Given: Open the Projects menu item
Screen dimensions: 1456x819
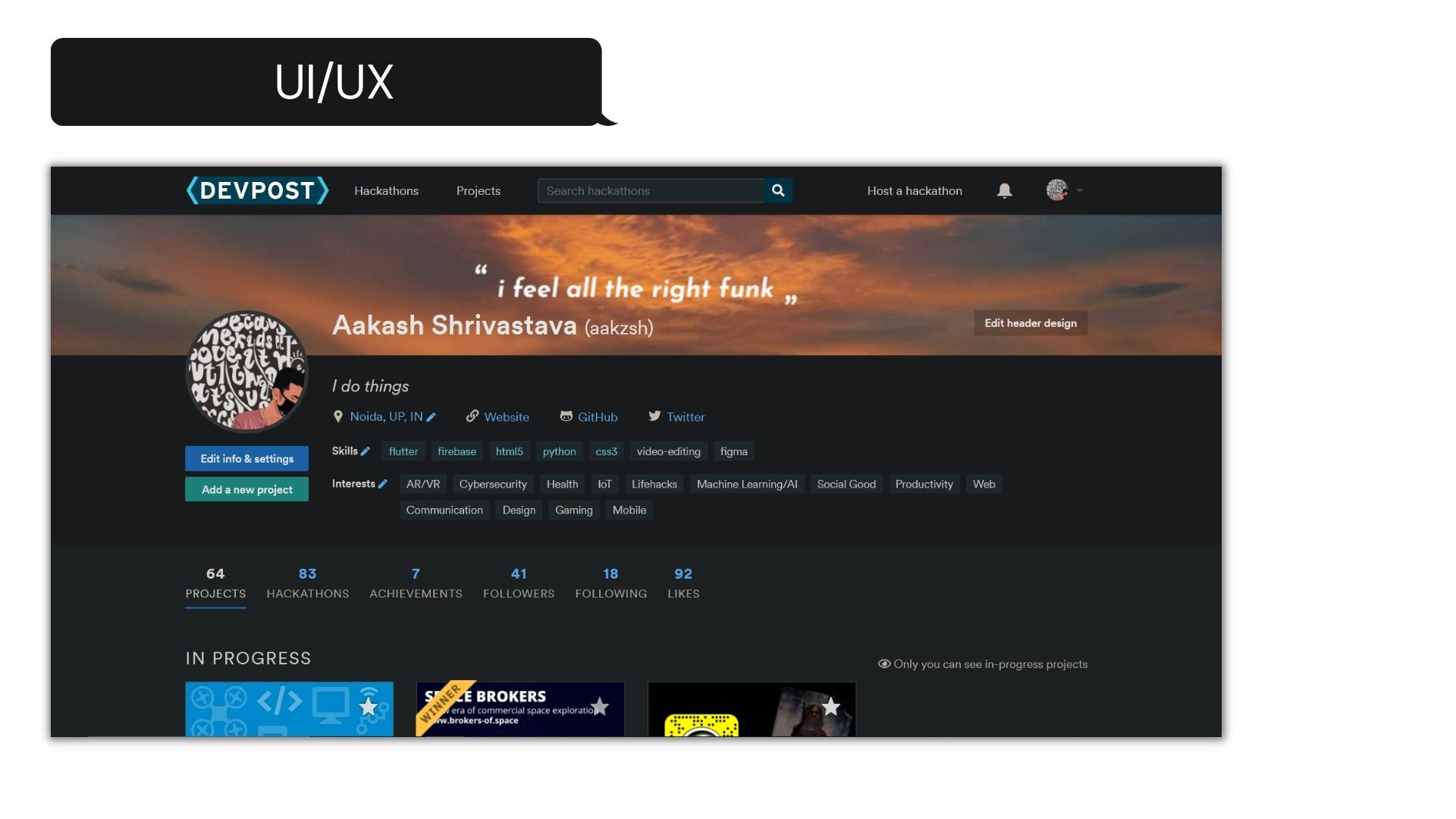Looking at the screenshot, I should 479,191.
